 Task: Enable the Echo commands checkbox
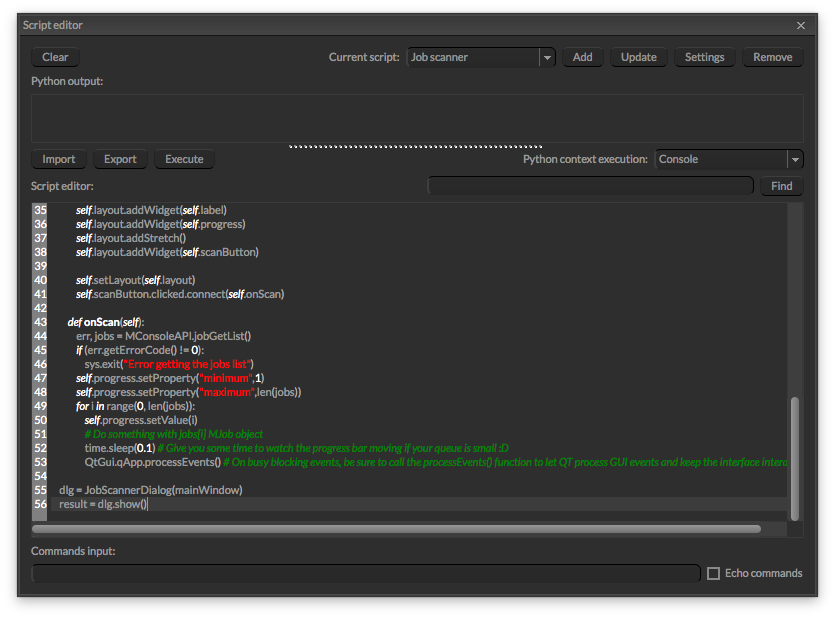point(713,573)
